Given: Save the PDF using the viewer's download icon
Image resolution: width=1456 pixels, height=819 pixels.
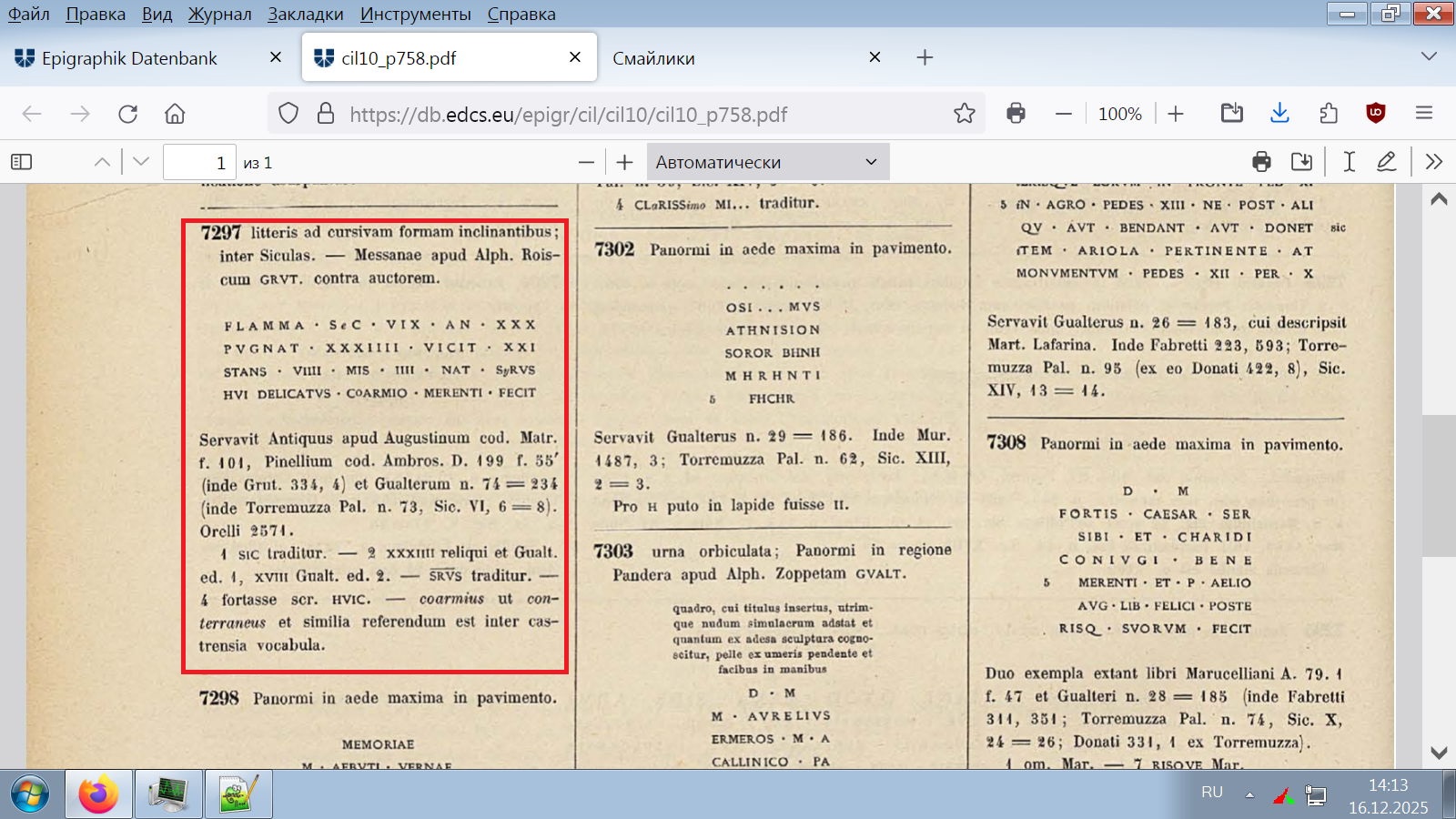Looking at the screenshot, I should pyautogui.click(x=1301, y=162).
